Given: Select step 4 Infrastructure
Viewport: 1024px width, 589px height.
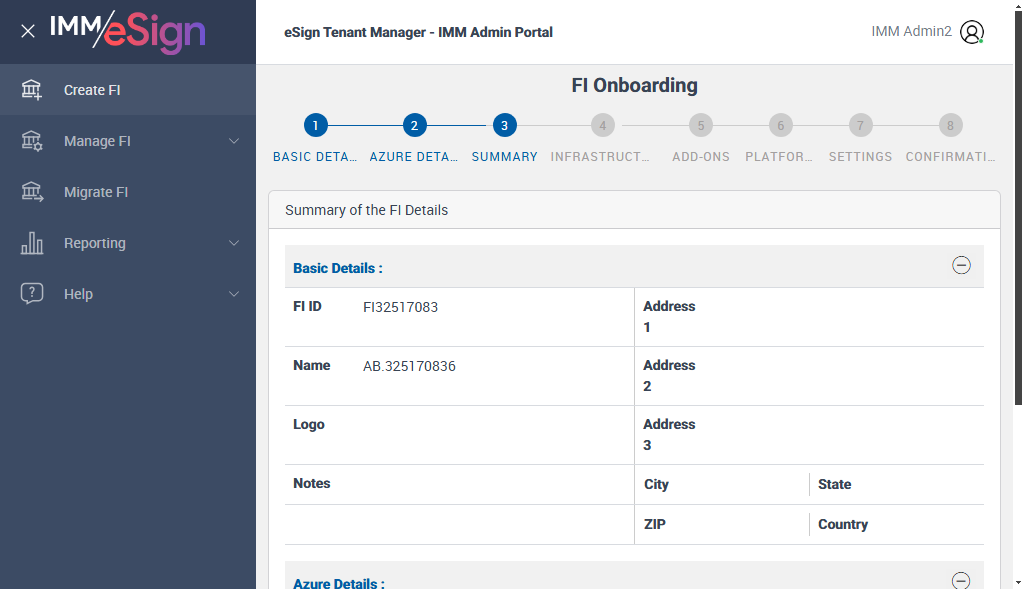Looking at the screenshot, I should [602, 126].
